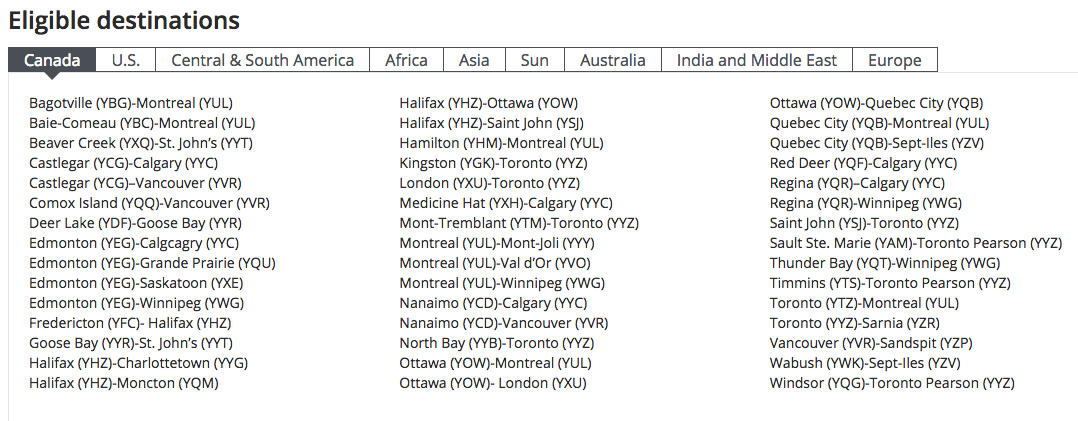Open the Central & South America tab
1078x421 pixels.
(x=262, y=60)
